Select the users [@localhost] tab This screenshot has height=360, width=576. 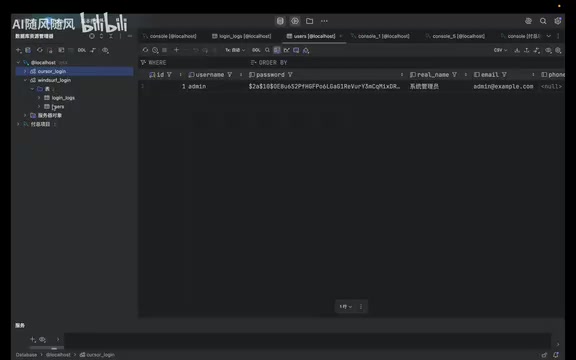tap(314, 36)
